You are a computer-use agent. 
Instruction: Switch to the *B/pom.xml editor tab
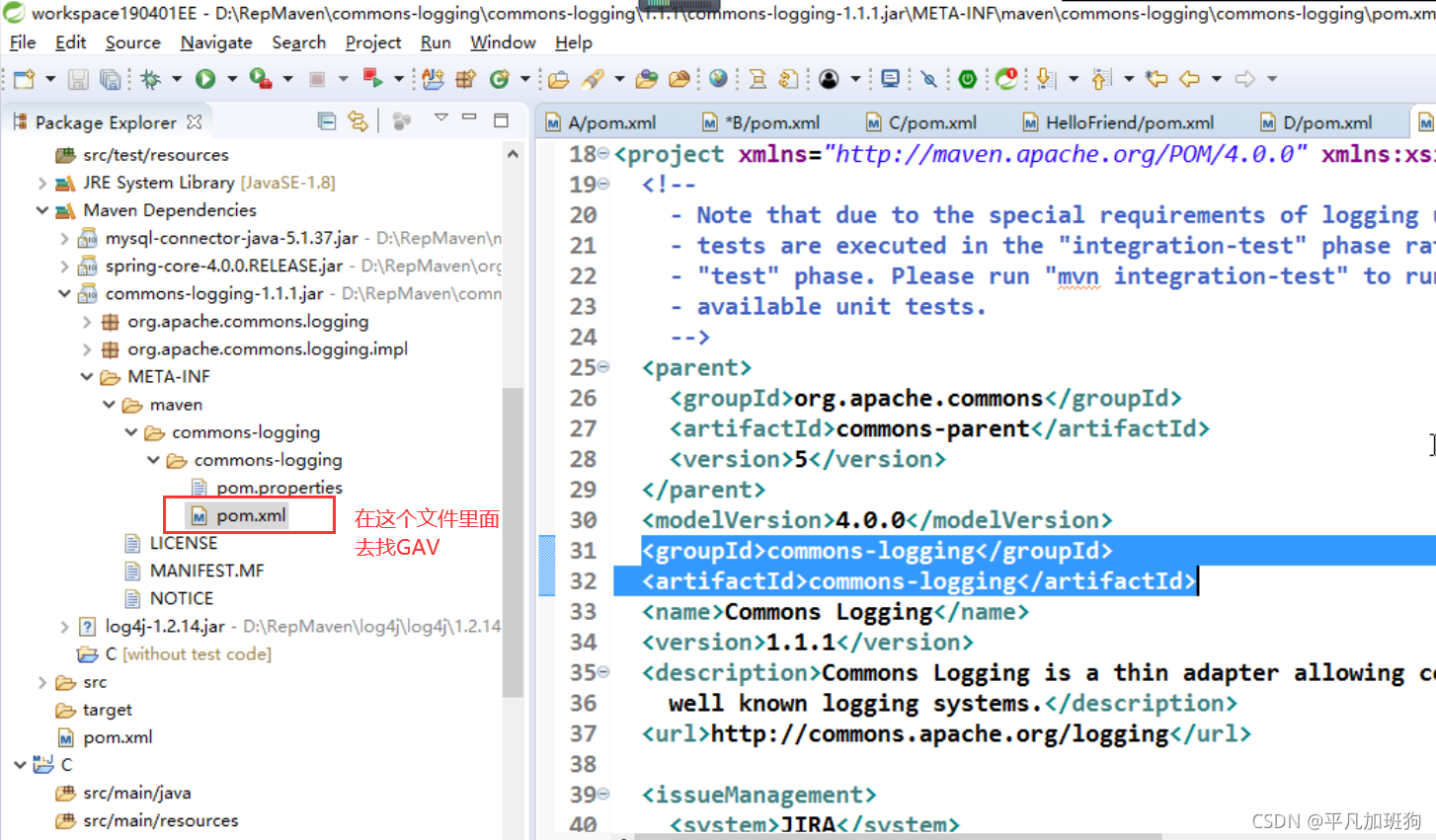tap(761, 122)
